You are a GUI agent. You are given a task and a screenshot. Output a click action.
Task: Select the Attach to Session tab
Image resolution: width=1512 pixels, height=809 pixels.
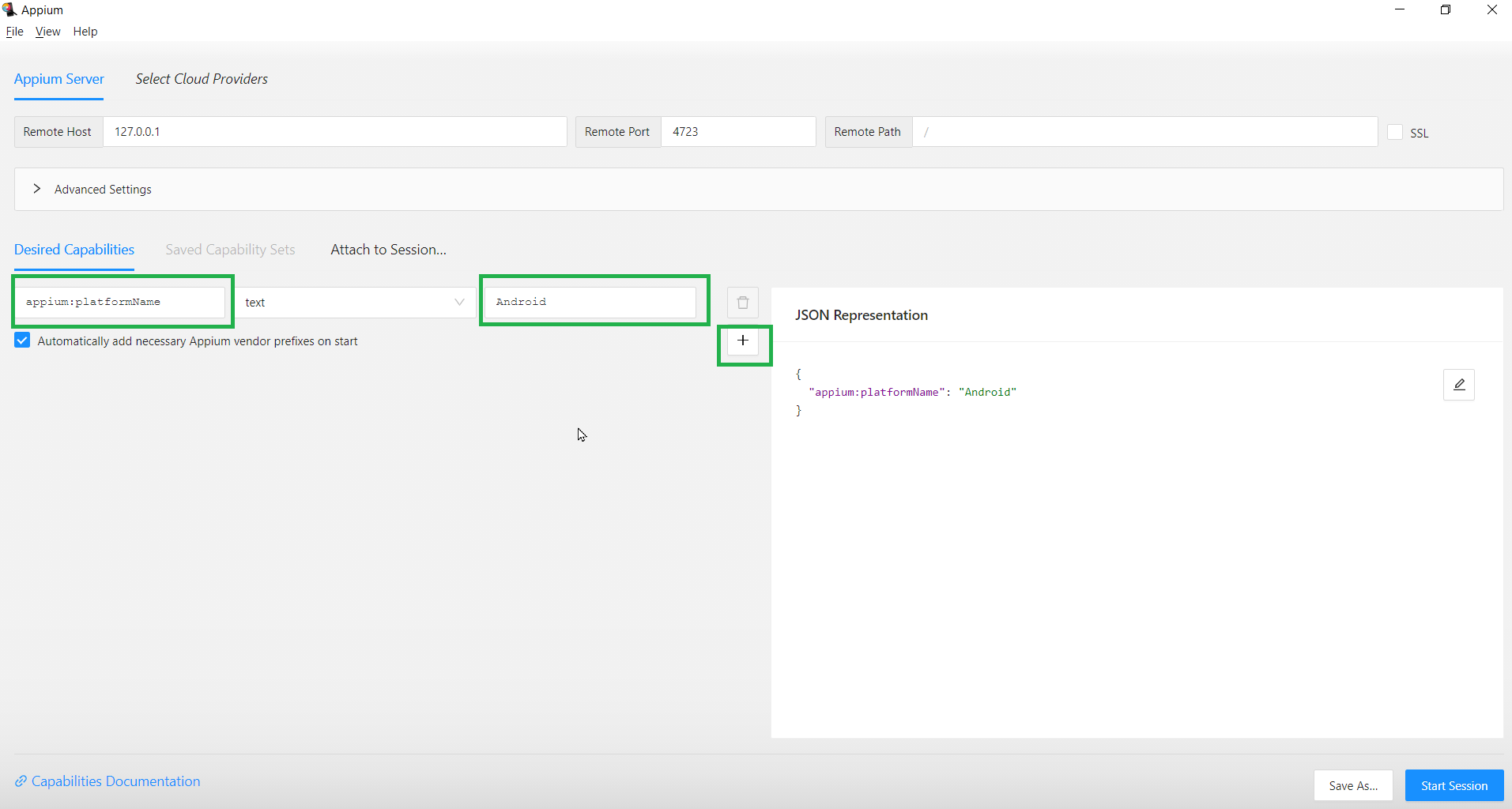(387, 250)
